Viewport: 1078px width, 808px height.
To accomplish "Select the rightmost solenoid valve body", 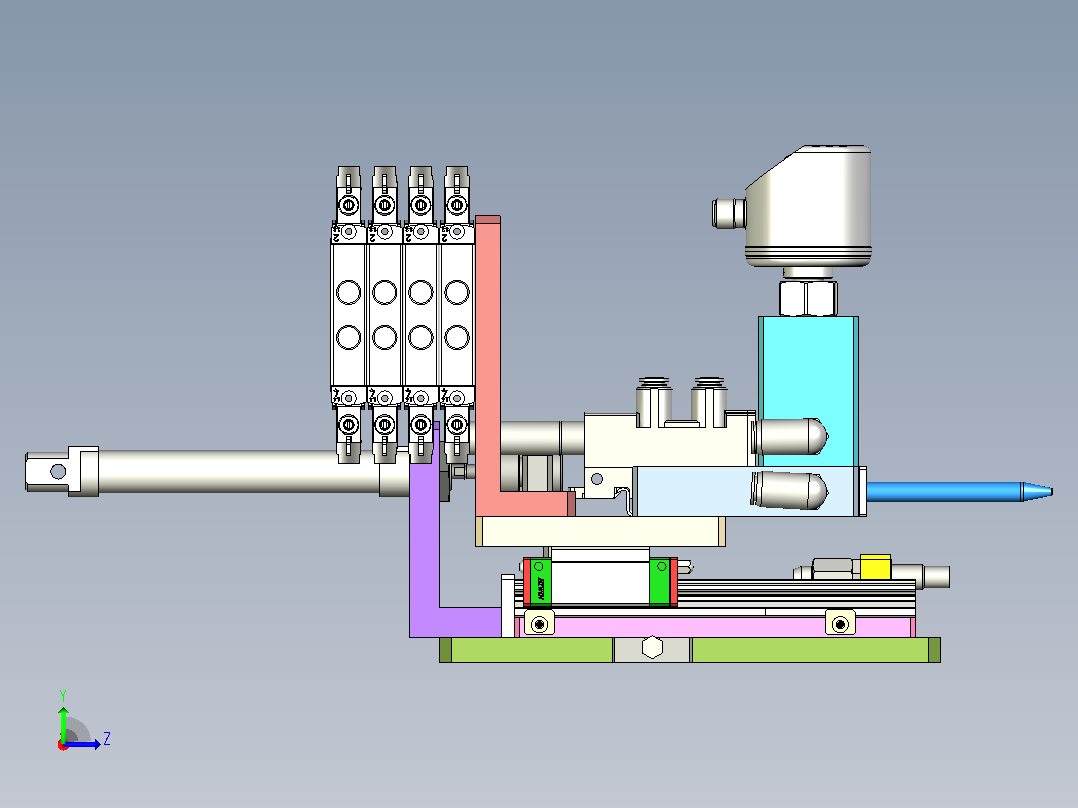I will [456, 314].
